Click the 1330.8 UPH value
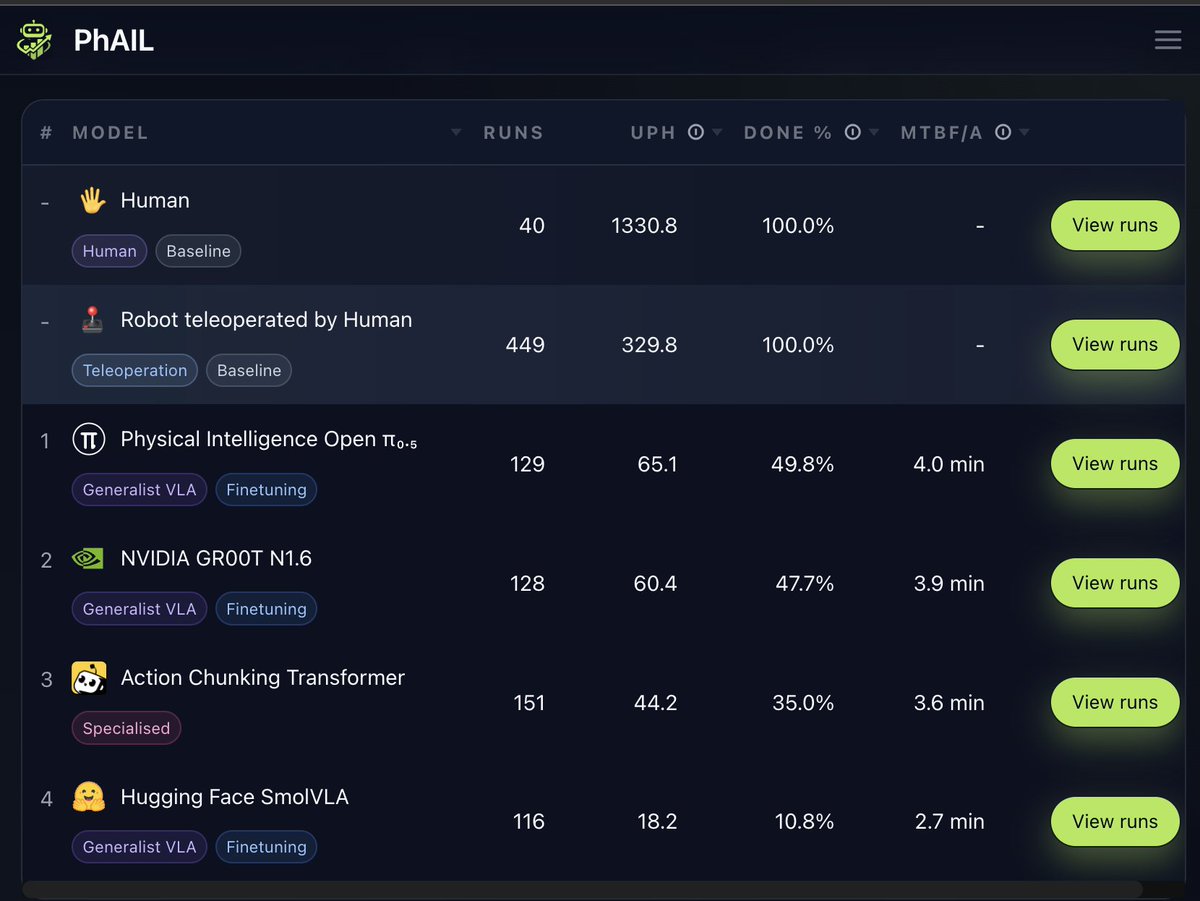Screen dimensions: 1200x901 click(x=644, y=226)
